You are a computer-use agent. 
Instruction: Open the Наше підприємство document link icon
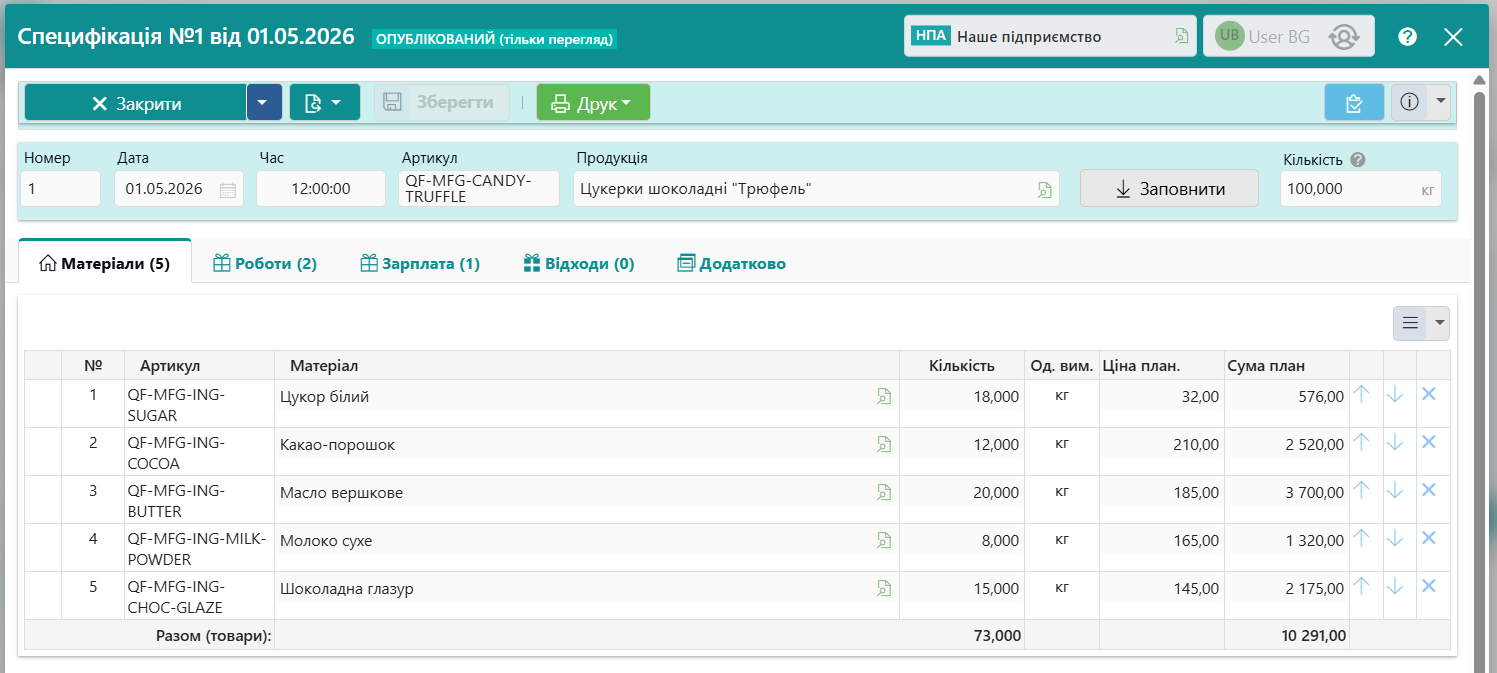click(x=1181, y=37)
